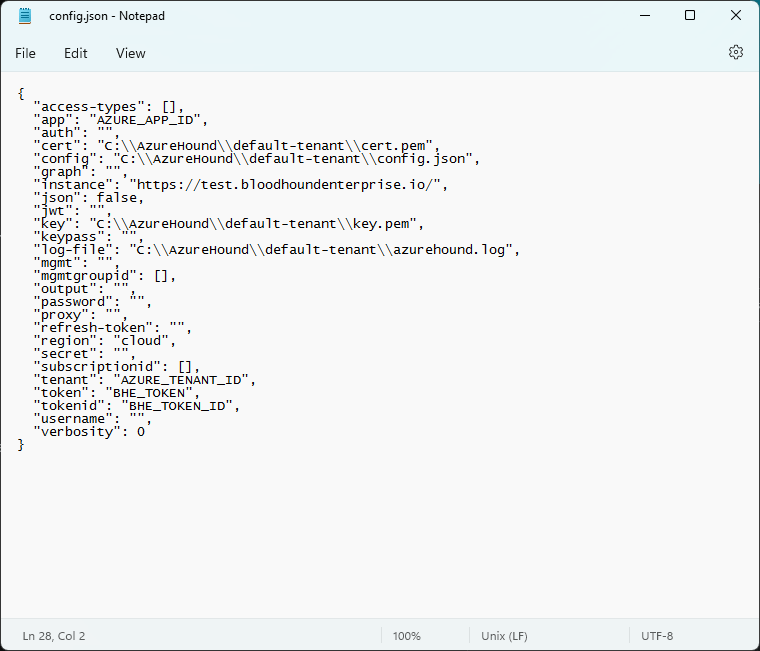Open Notepad settings gear

click(736, 52)
